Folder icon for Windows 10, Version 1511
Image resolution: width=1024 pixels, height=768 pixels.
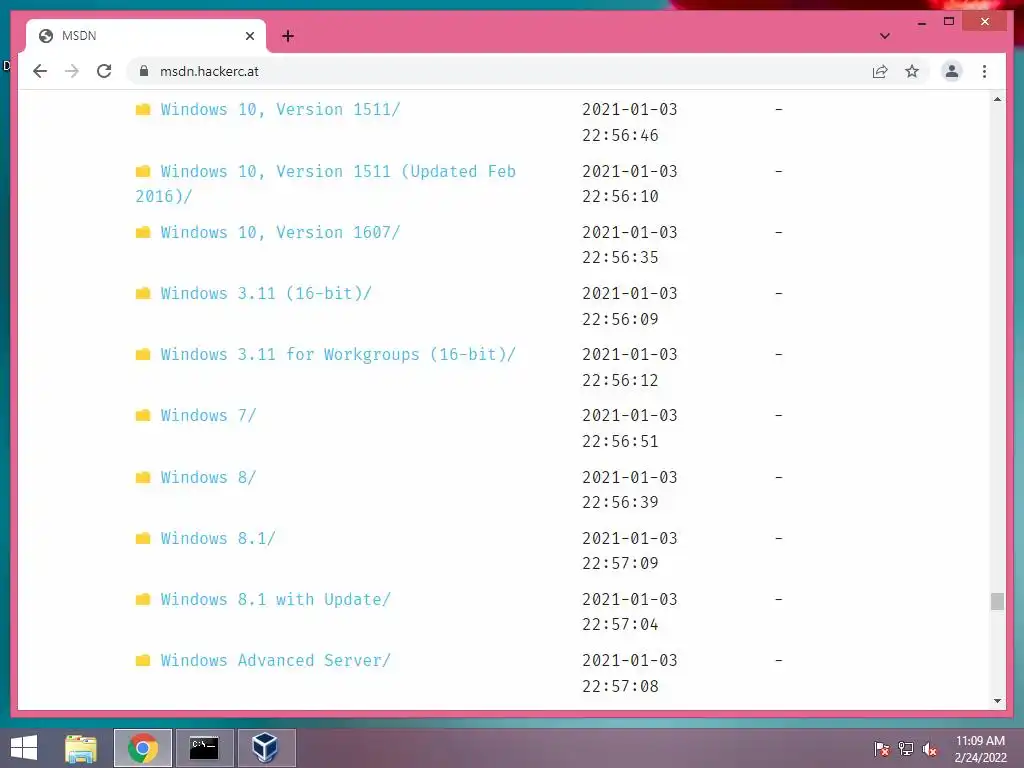(x=143, y=109)
